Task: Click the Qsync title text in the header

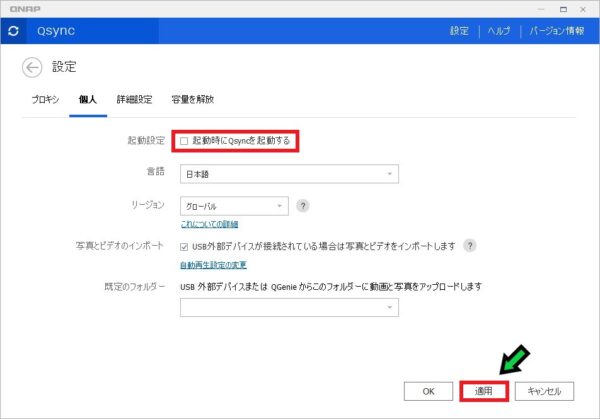Action: [56, 31]
